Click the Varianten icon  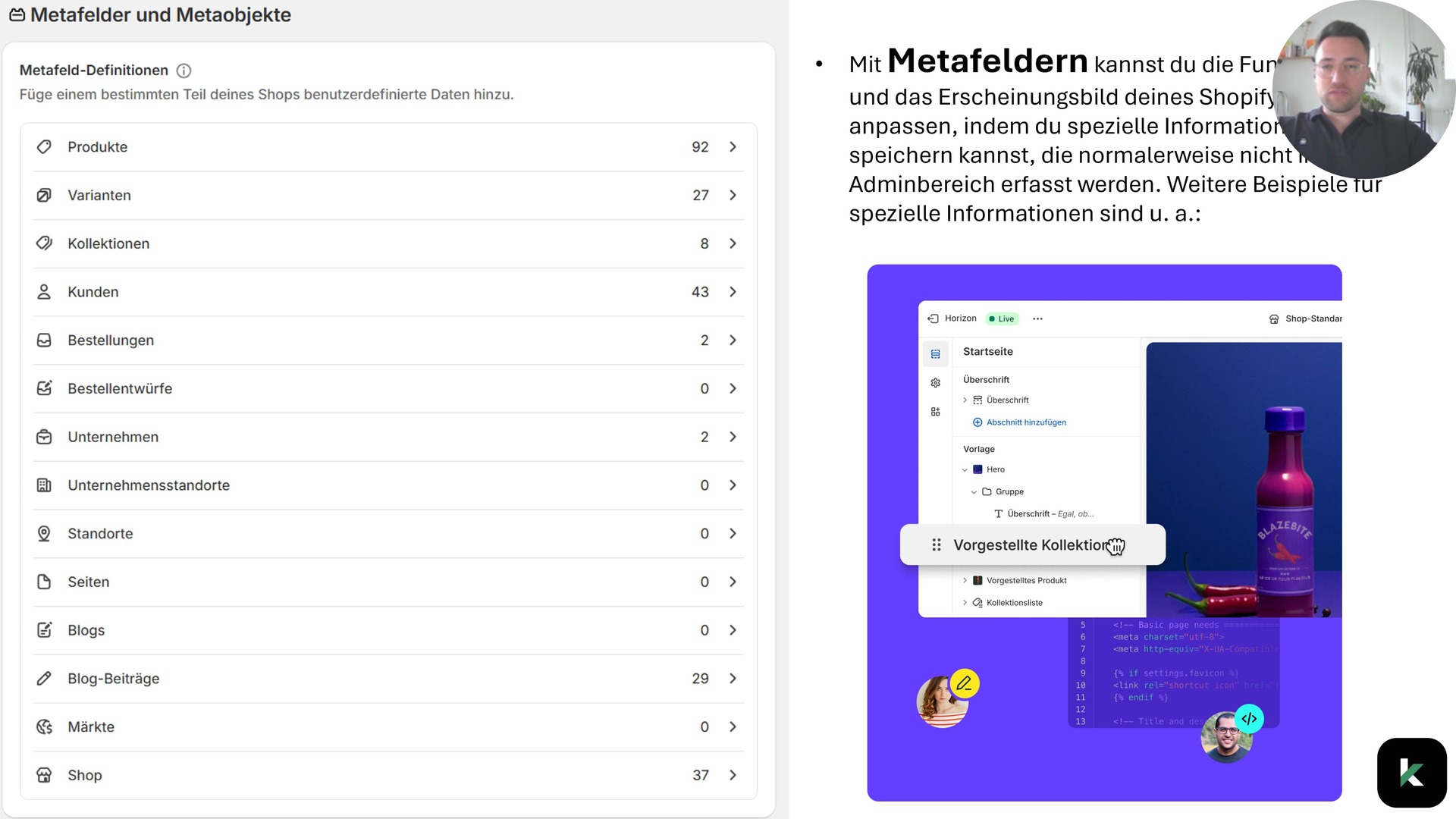(44, 195)
